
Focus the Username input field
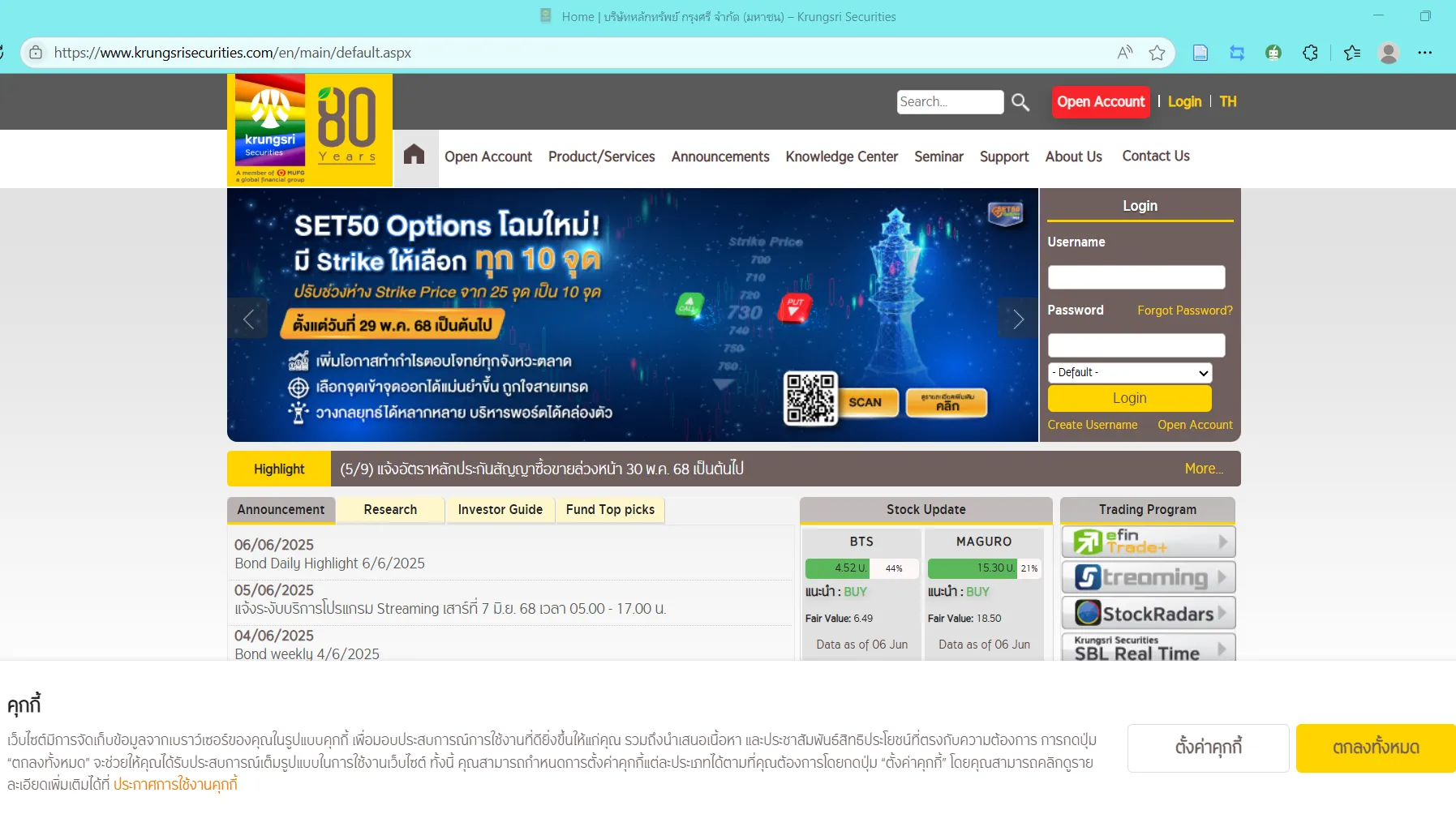[1136, 277]
